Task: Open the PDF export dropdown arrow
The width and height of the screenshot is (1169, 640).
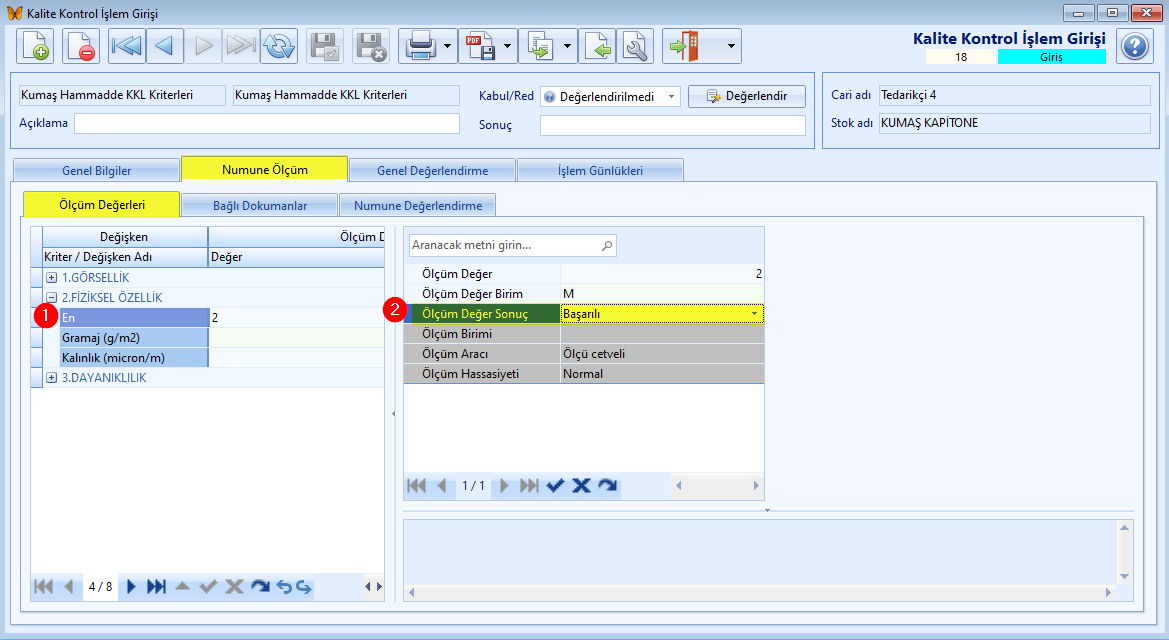Action: 507,46
